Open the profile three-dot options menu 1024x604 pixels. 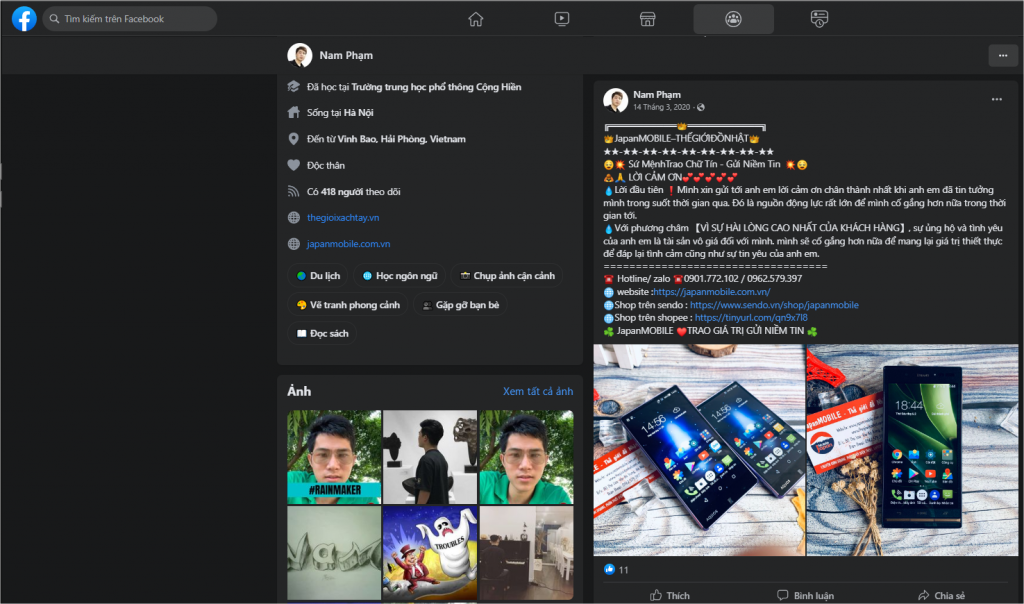click(1001, 55)
